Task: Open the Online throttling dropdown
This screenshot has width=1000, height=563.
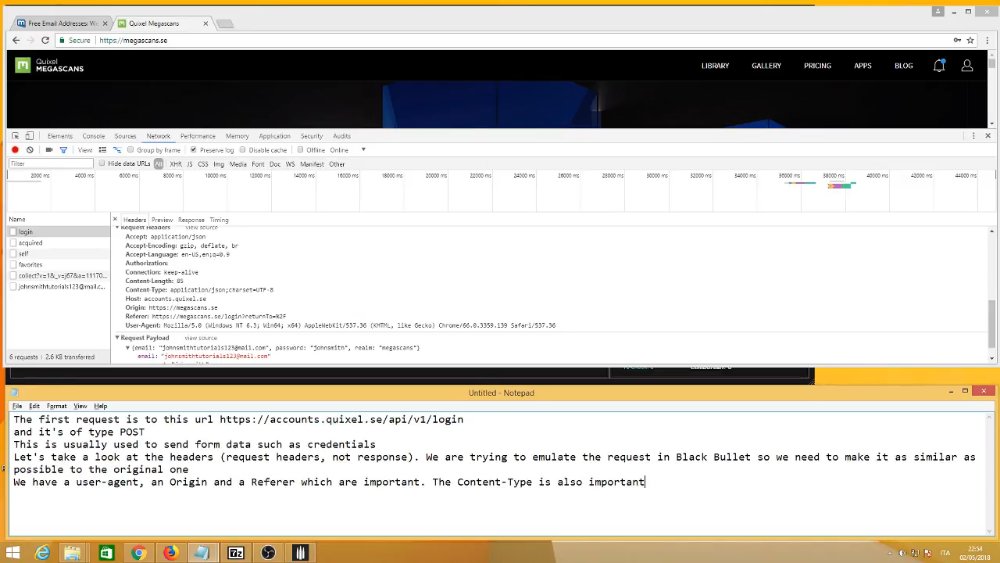Action: click(348, 150)
